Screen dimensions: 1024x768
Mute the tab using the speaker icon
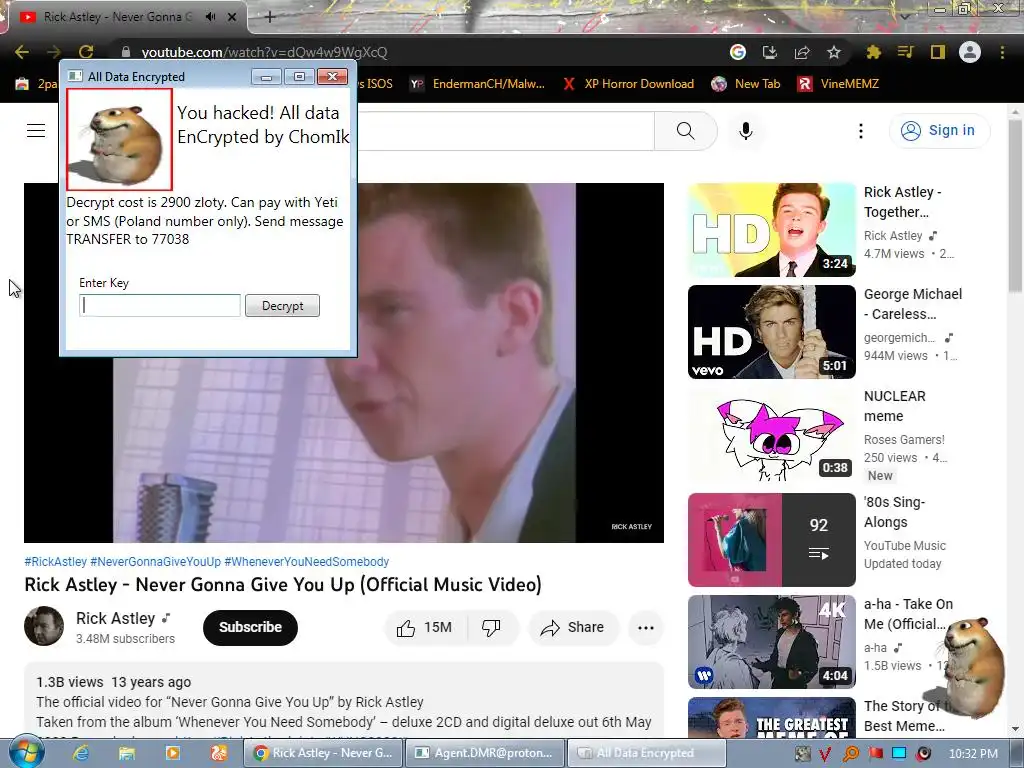tap(210, 17)
